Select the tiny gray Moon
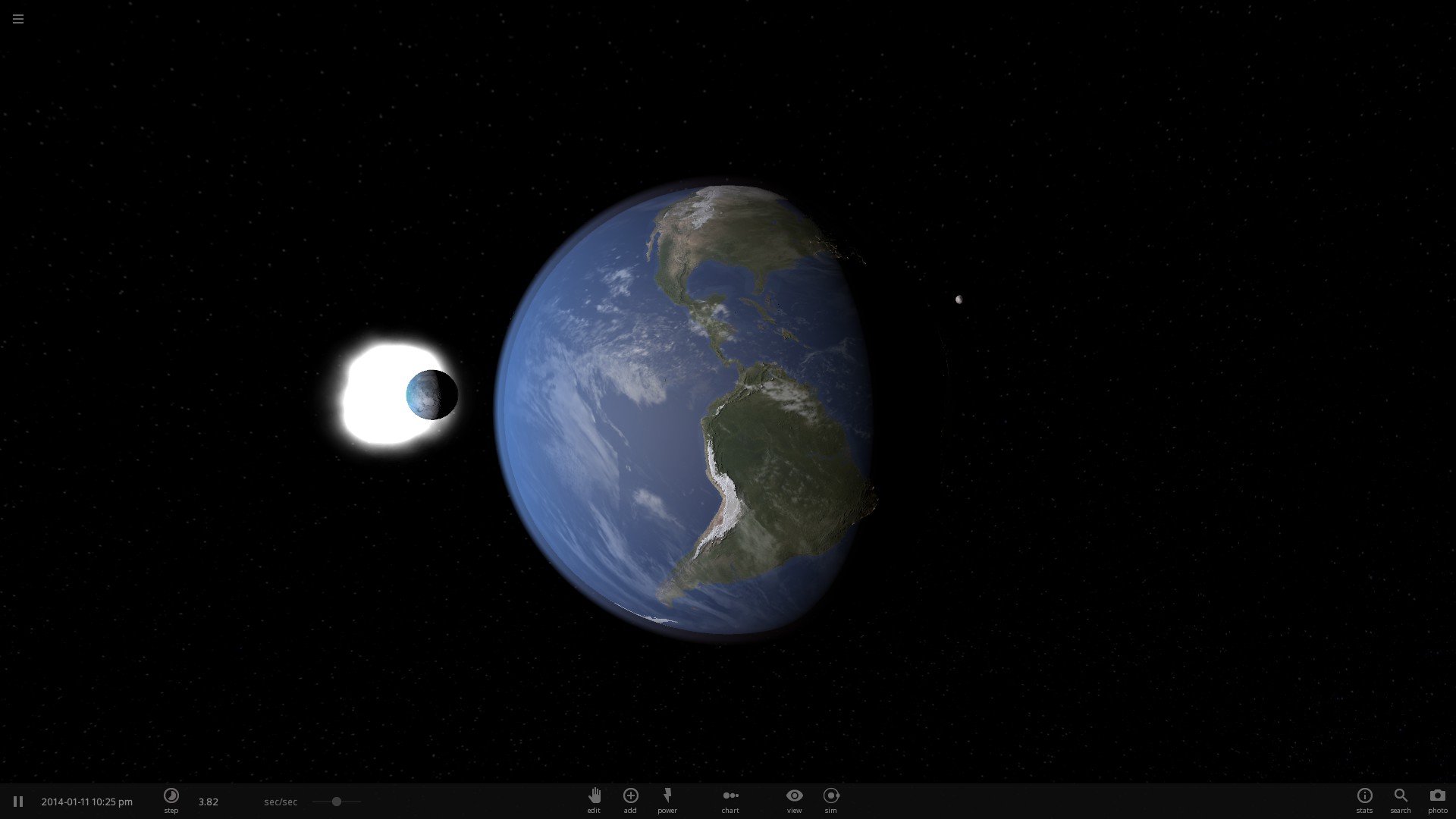Image resolution: width=1456 pixels, height=819 pixels. (959, 300)
